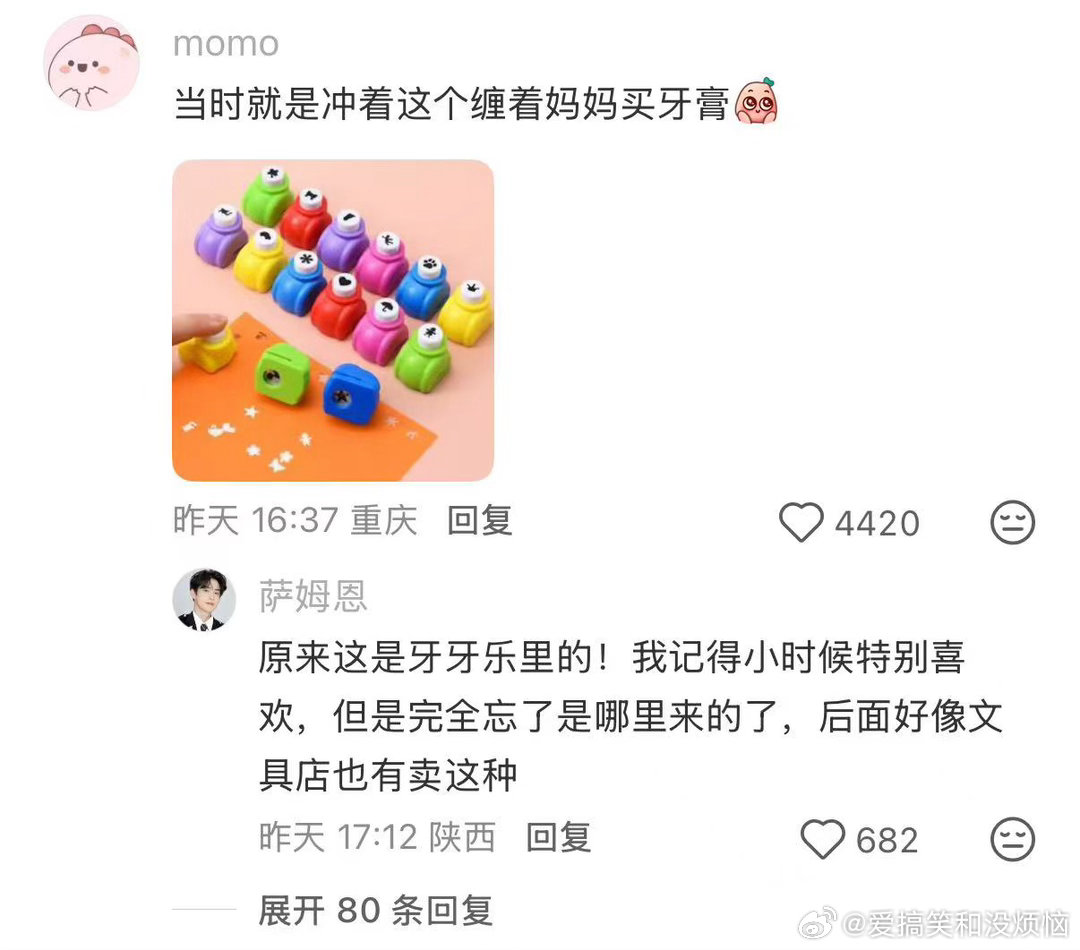Tap the Weibo logo watermark
The image size is (1080, 950).
click(818, 922)
